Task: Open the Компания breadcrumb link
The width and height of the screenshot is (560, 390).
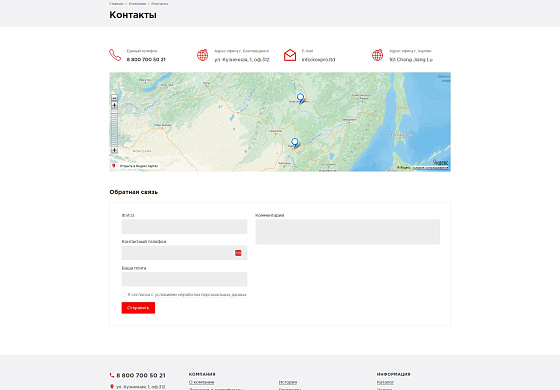Action: click(138, 4)
